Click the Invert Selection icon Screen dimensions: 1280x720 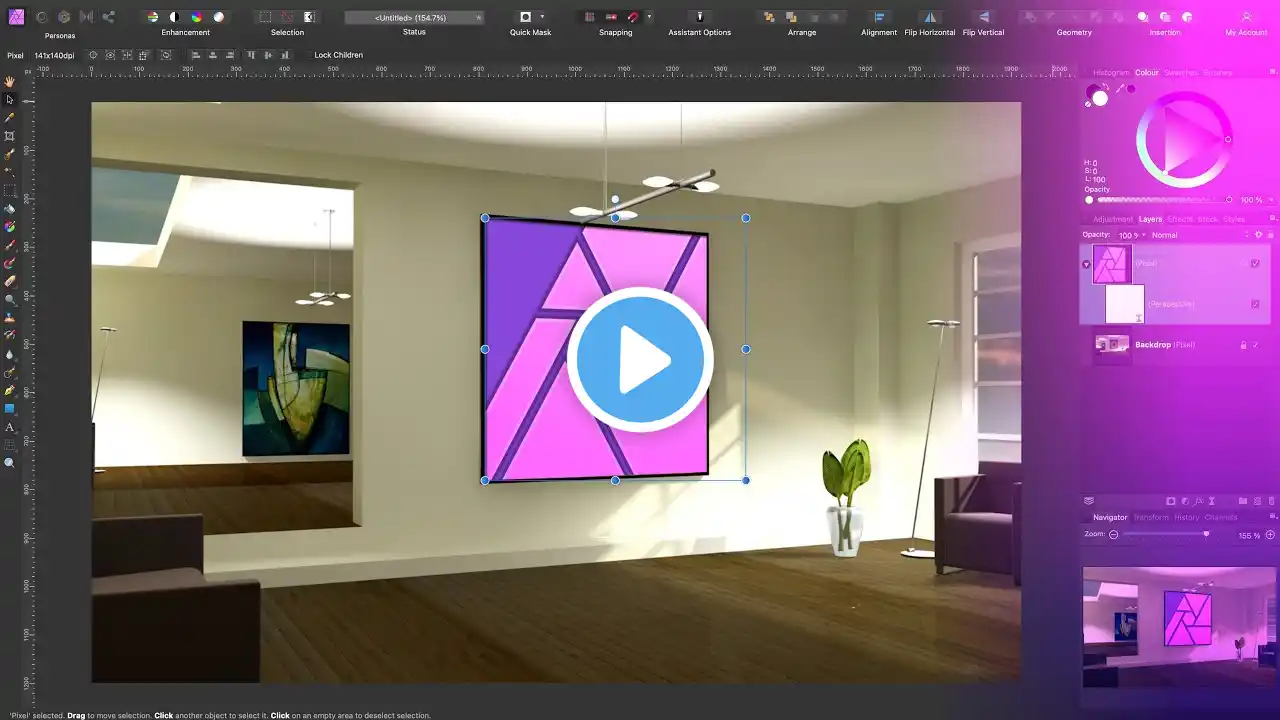tap(309, 17)
